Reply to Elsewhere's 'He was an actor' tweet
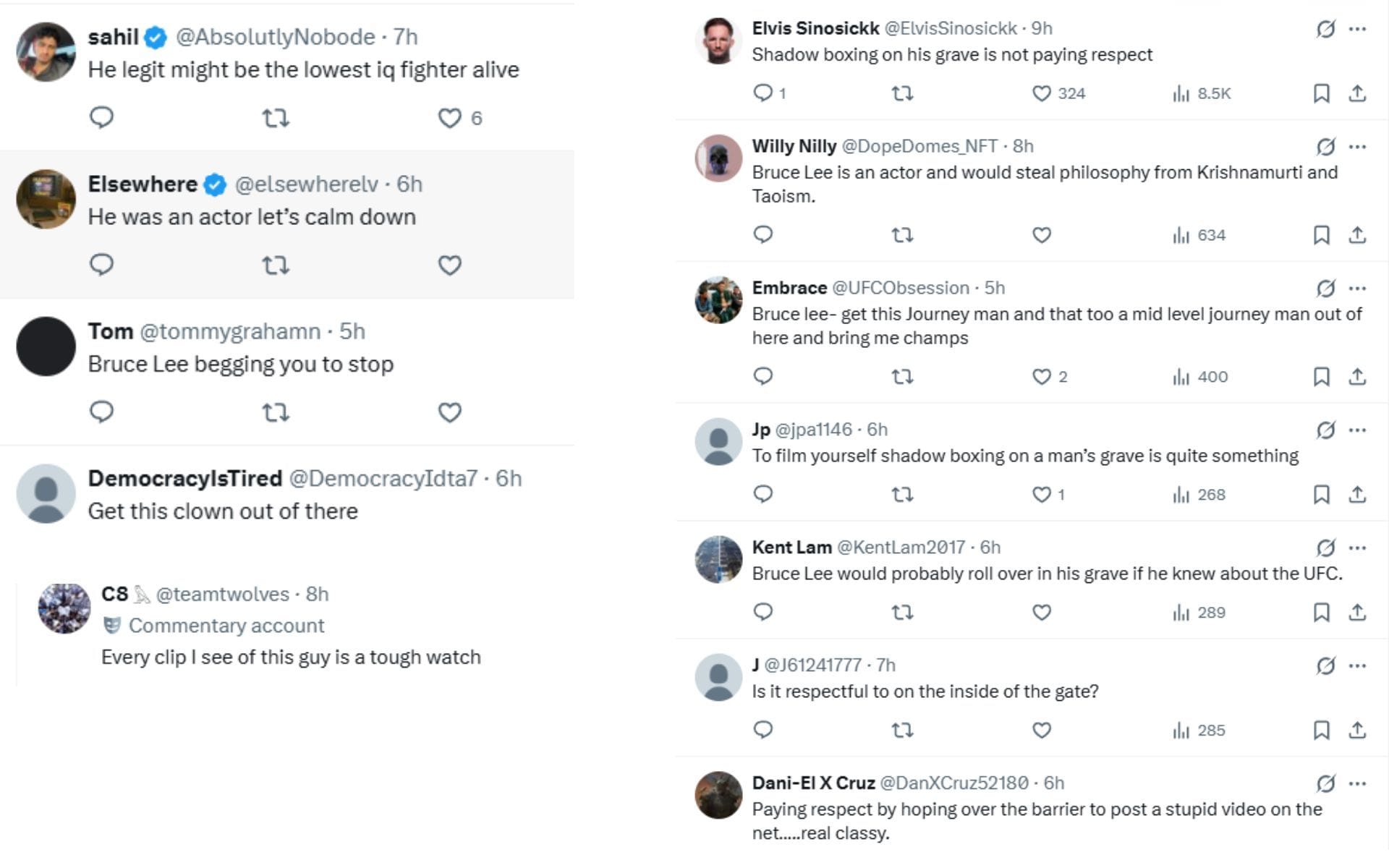Viewport: 1389px width, 868px height. pyautogui.click(x=101, y=265)
